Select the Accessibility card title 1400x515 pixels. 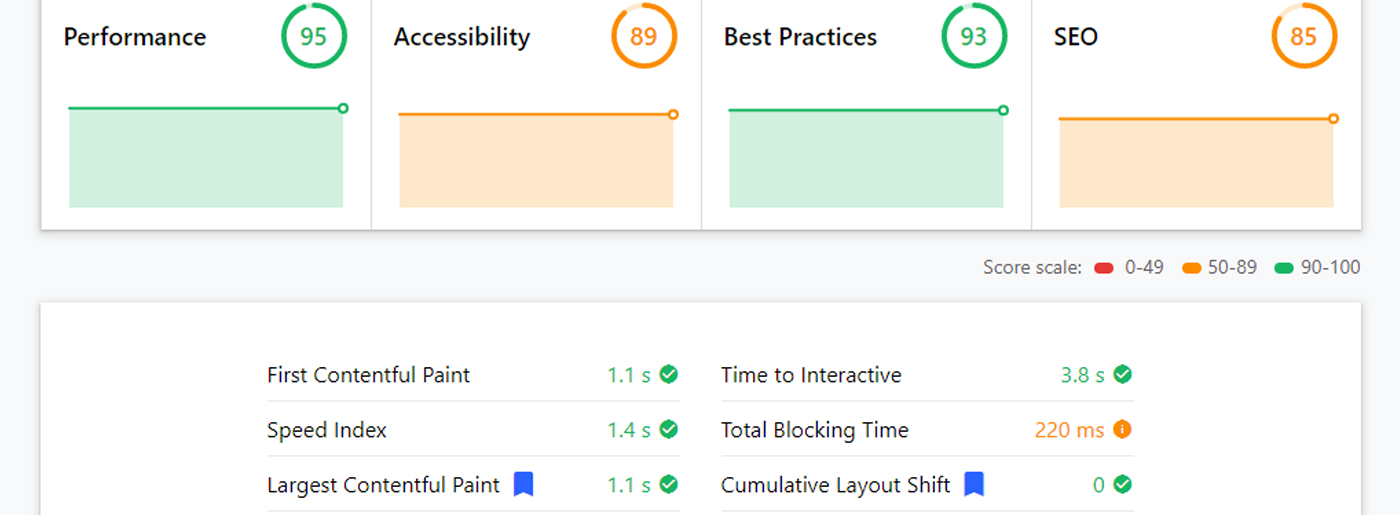tap(462, 37)
